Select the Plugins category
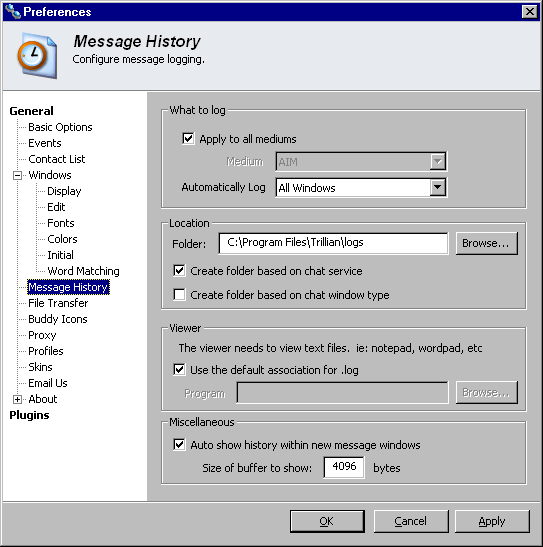Viewport: 543px width, 547px height. tap(29, 415)
